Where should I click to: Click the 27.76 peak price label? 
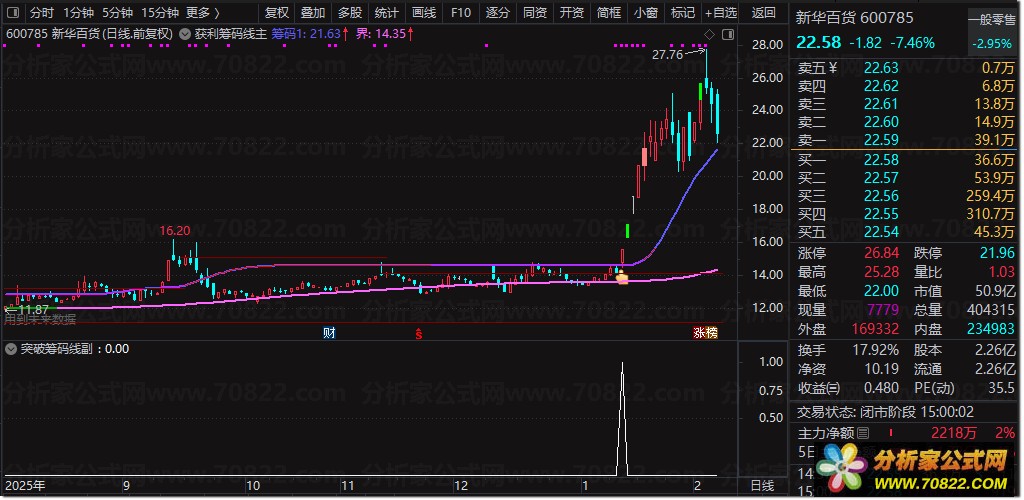pos(667,55)
